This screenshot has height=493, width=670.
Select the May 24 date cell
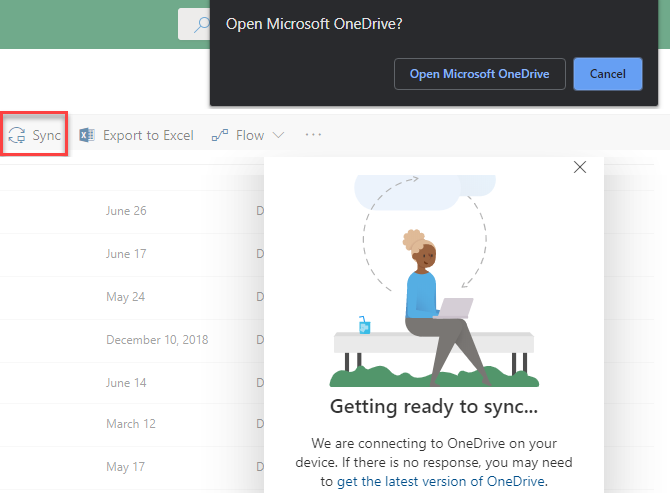[126, 297]
